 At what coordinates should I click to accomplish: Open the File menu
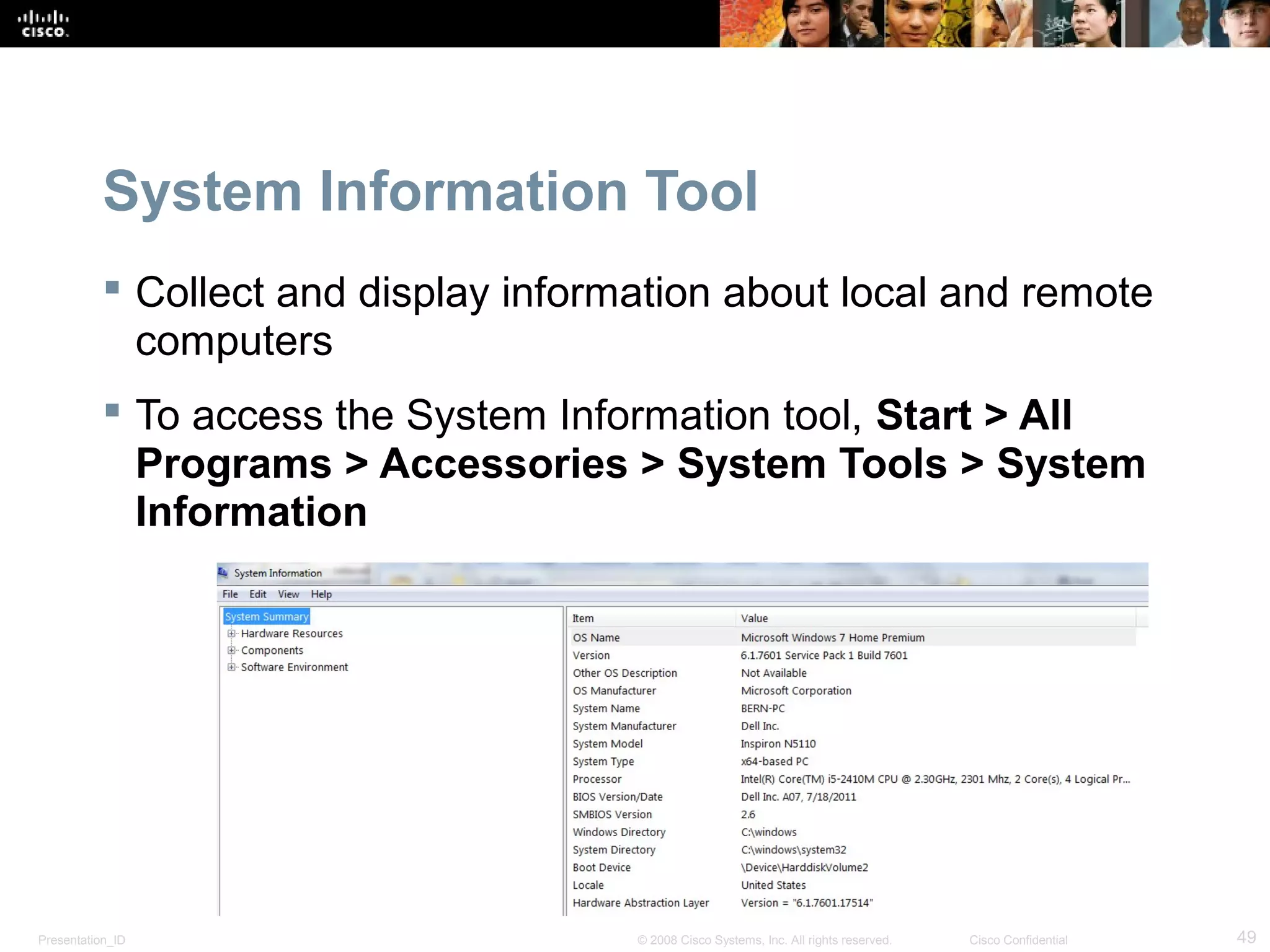230,594
